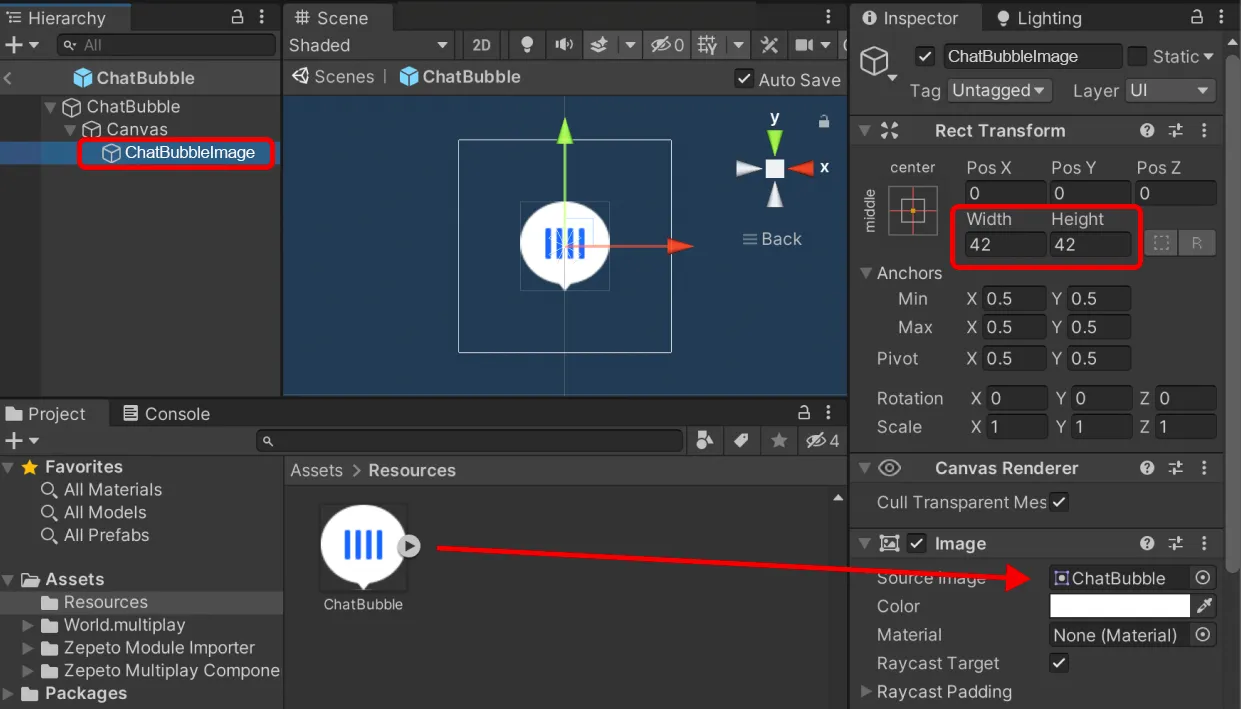Open the Shaded draw mode dropdown
The width and height of the screenshot is (1241, 709).
369,45
